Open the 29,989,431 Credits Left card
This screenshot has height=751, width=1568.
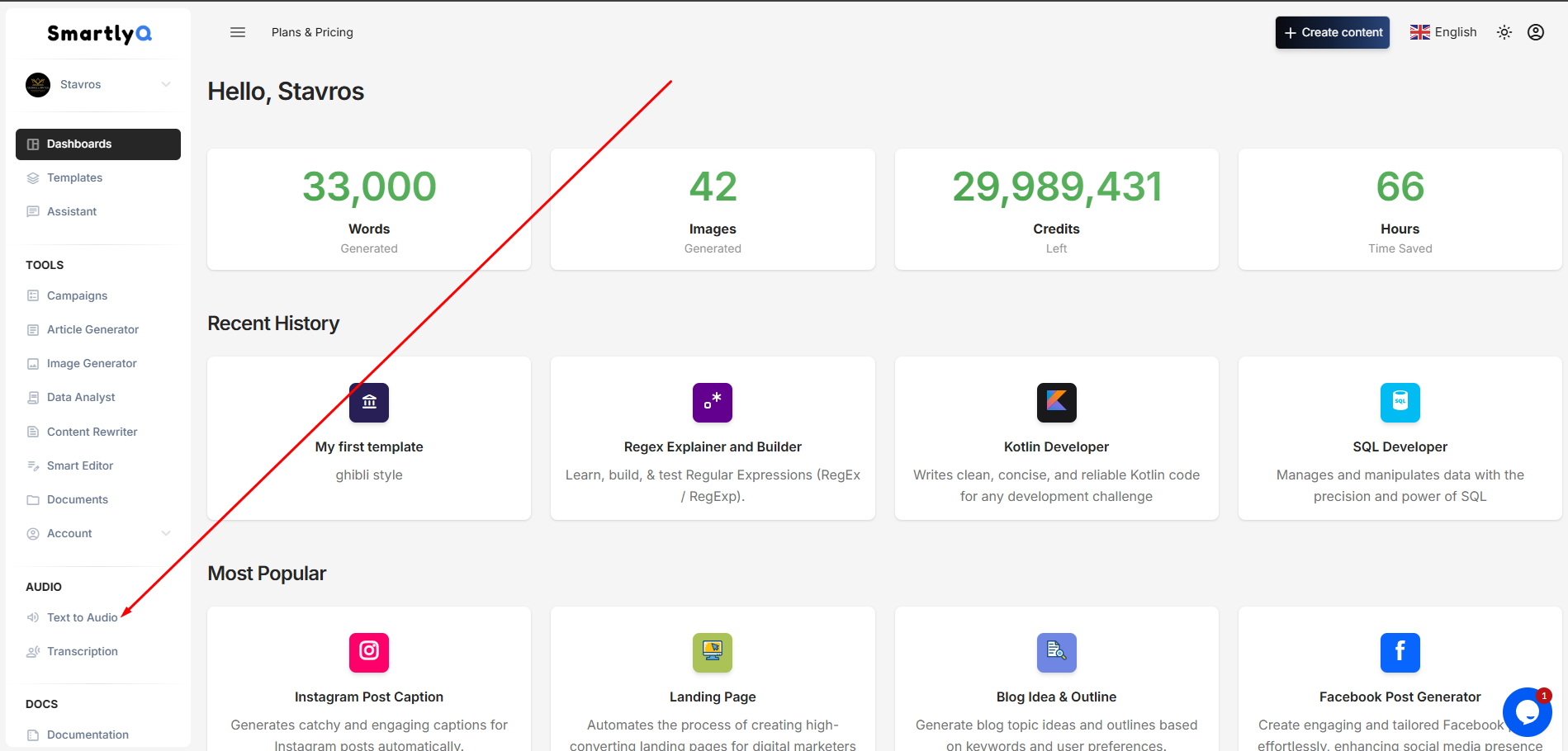1057,209
